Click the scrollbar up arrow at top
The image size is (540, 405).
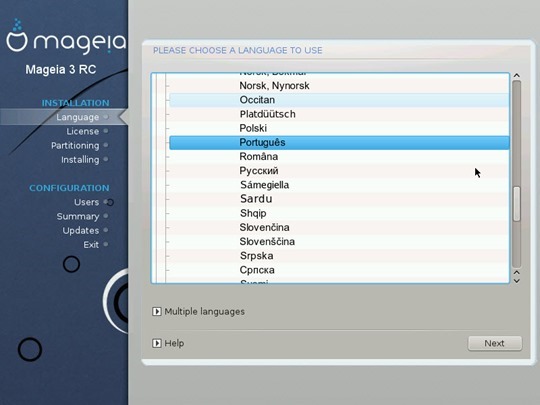pos(516,75)
